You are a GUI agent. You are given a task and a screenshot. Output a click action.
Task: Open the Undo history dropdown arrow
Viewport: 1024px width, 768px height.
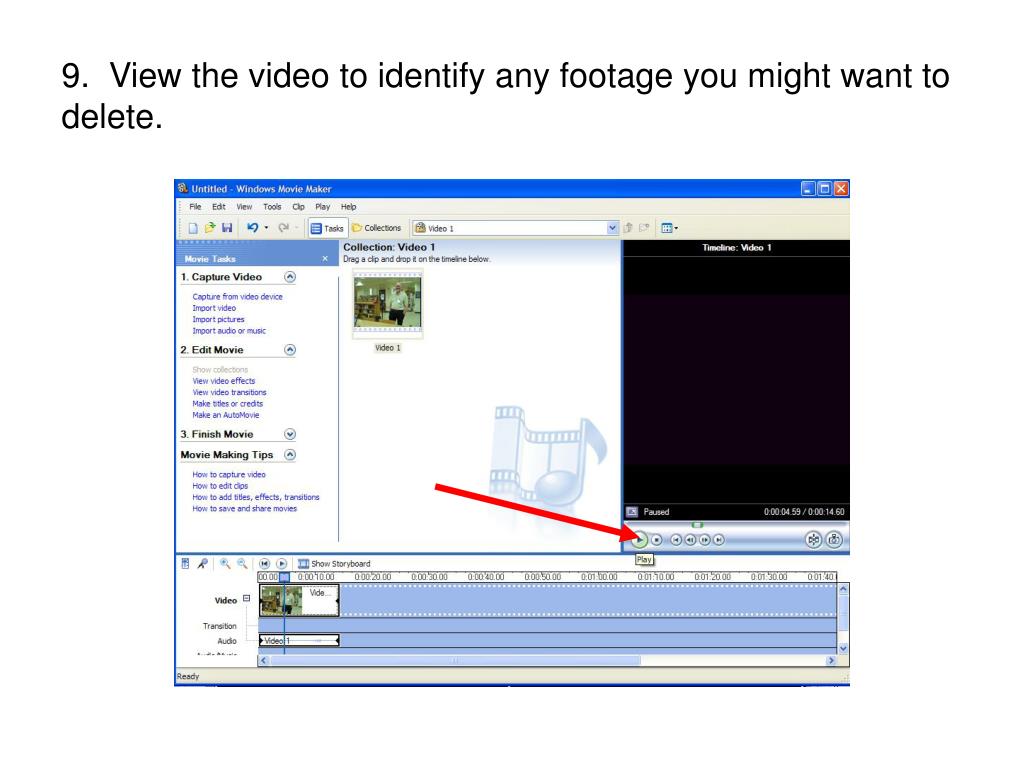[x=266, y=228]
